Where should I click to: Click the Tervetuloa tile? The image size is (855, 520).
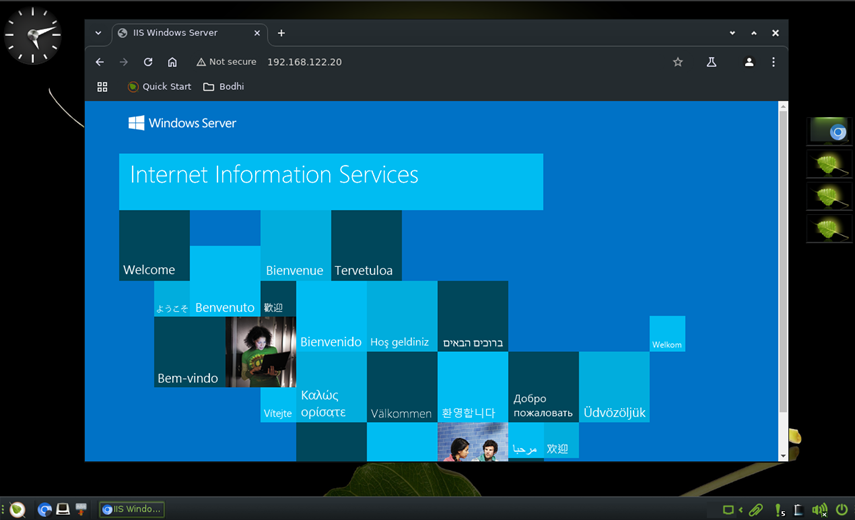[366, 245]
